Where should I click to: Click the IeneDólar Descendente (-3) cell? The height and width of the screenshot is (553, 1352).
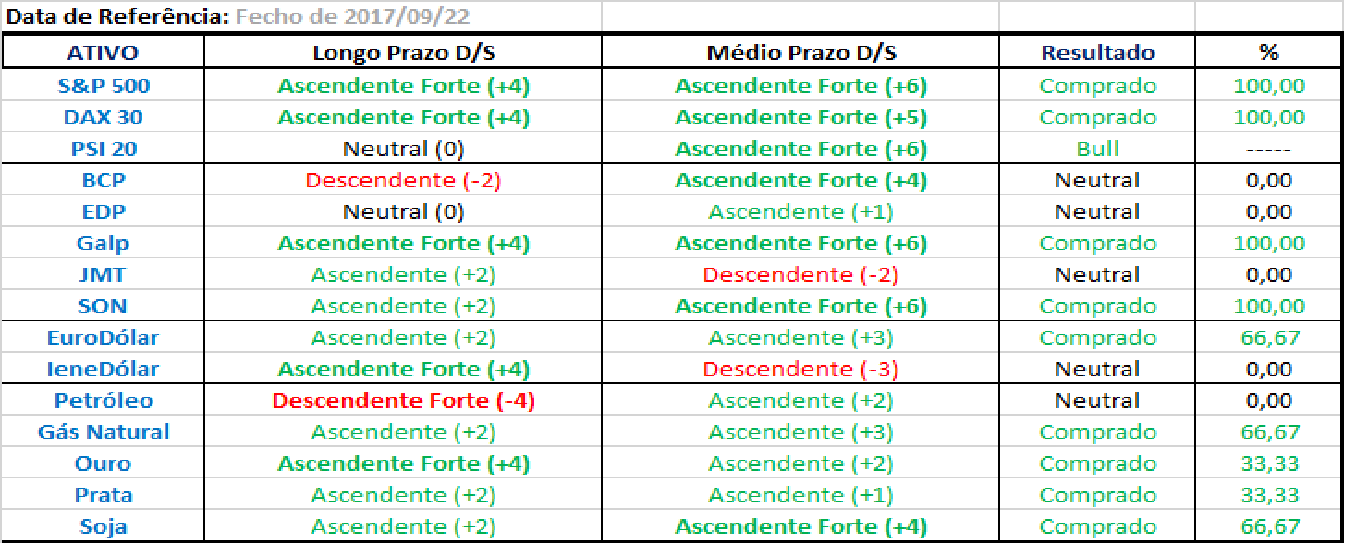coord(800,369)
